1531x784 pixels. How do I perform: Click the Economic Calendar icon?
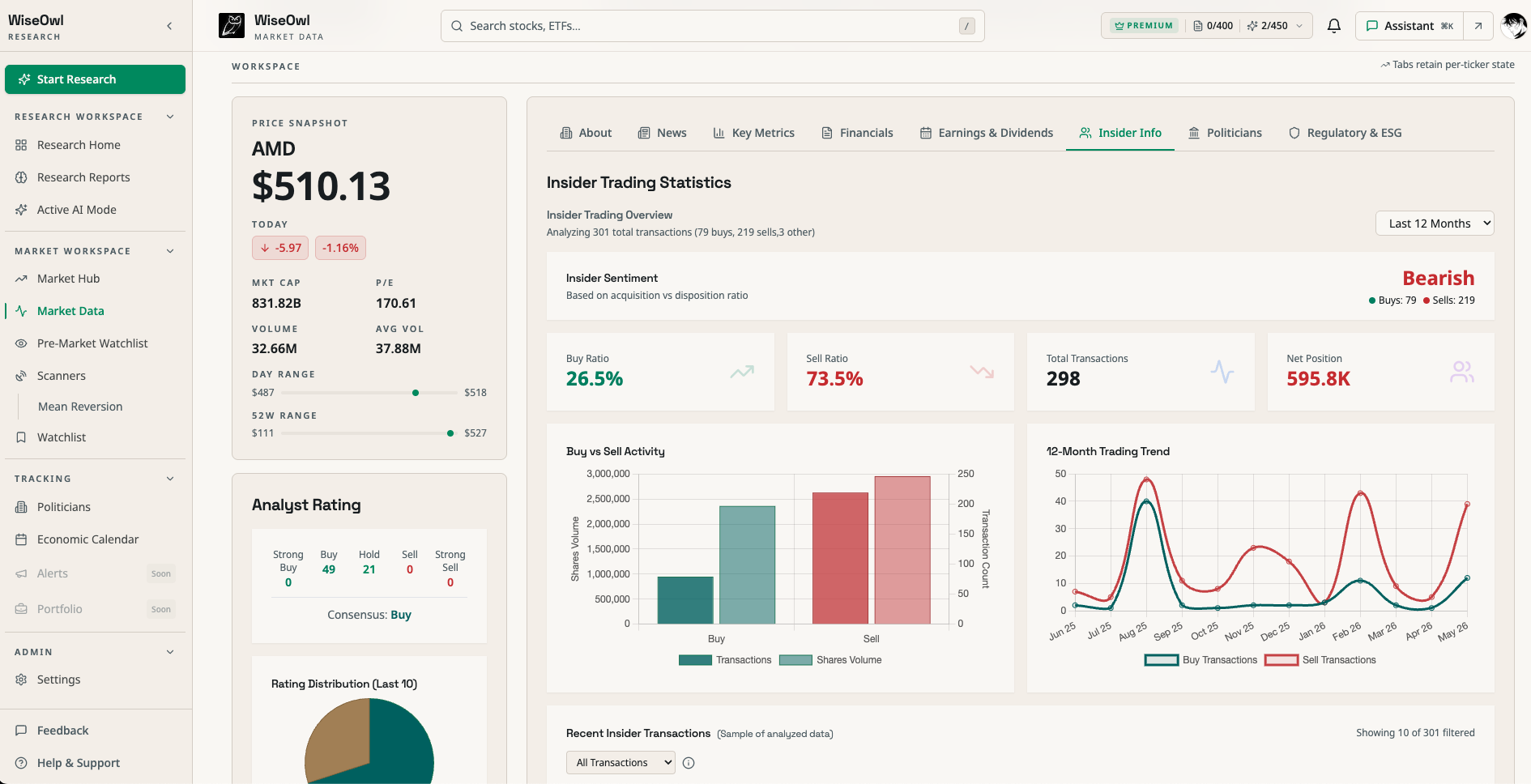[x=21, y=539]
